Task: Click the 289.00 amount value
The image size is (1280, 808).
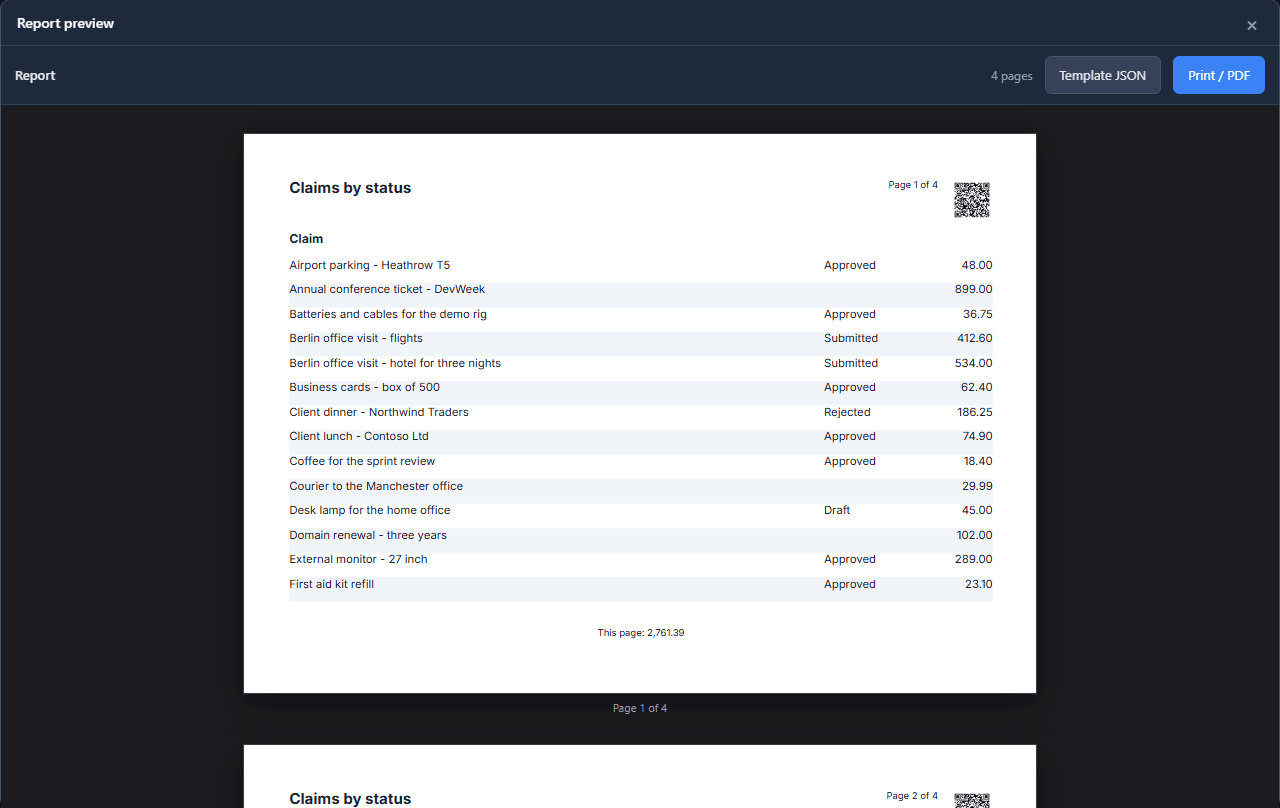Action: 974,559
